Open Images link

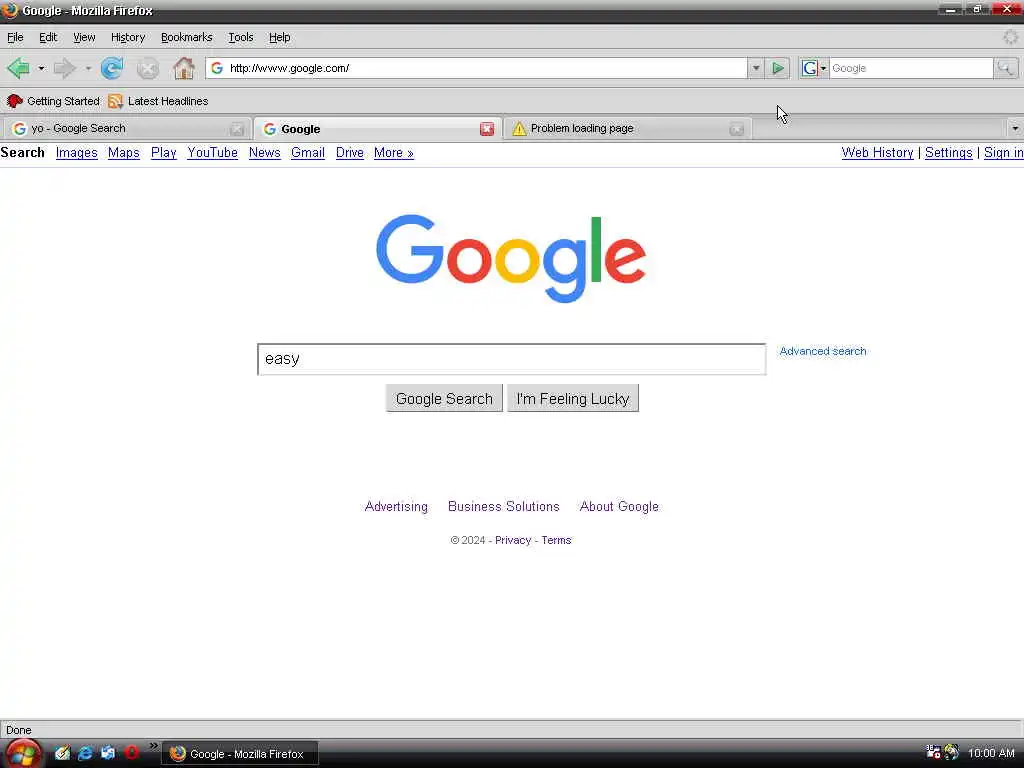(x=76, y=153)
